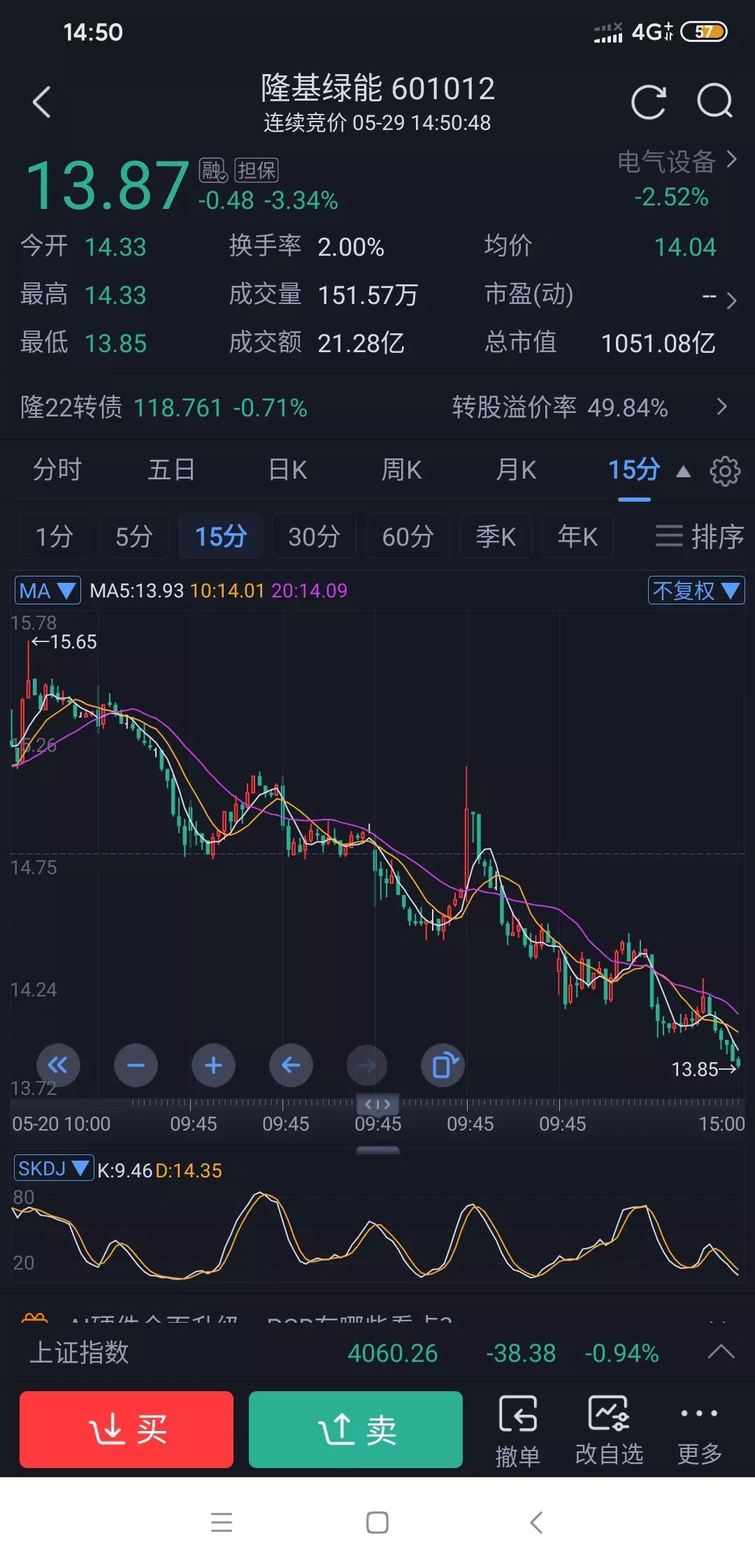Switch to 五日 chart tab
Screen dimensions: 755x1568
(171, 470)
